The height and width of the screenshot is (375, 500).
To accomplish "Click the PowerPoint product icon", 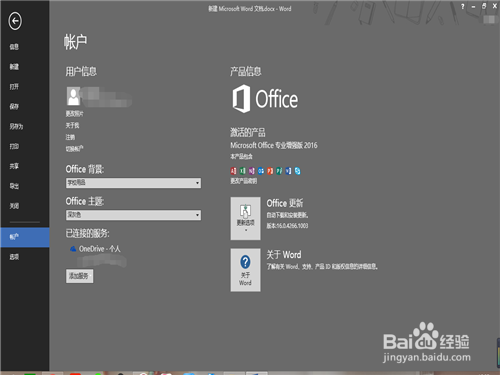I will (270, 171).
